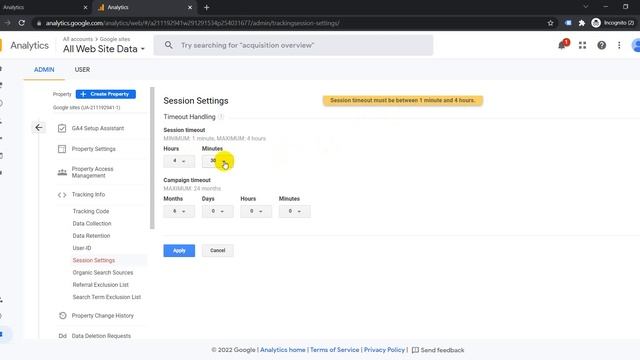
Task: Click the Property Change History clock icon
Action: coord(62,316)
